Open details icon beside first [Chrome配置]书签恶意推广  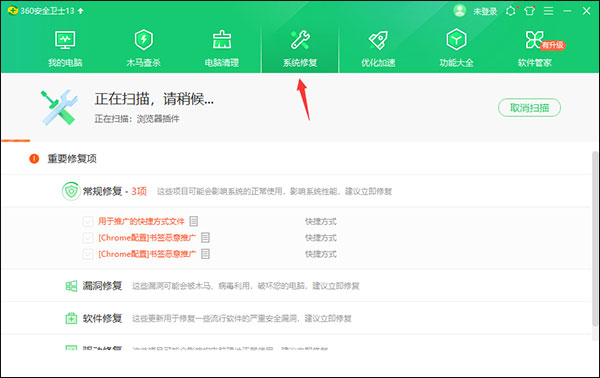coord(205,238)
